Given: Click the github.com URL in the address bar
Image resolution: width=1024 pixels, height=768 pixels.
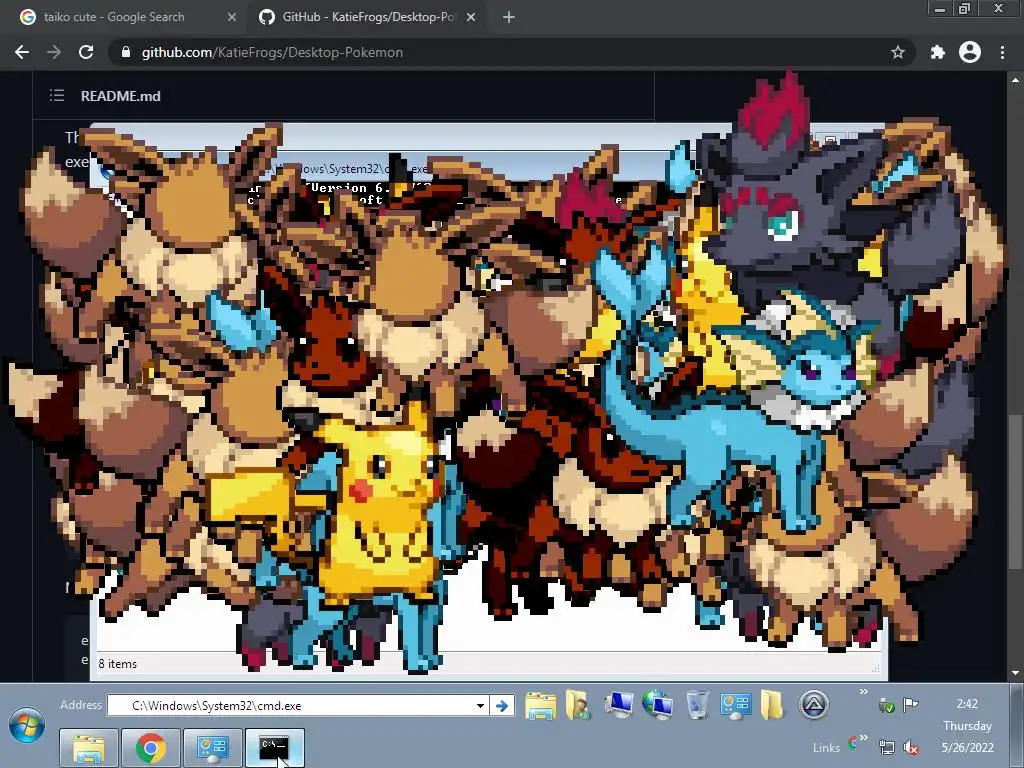Looking at the screenshot, I should [x=272, y=52].
